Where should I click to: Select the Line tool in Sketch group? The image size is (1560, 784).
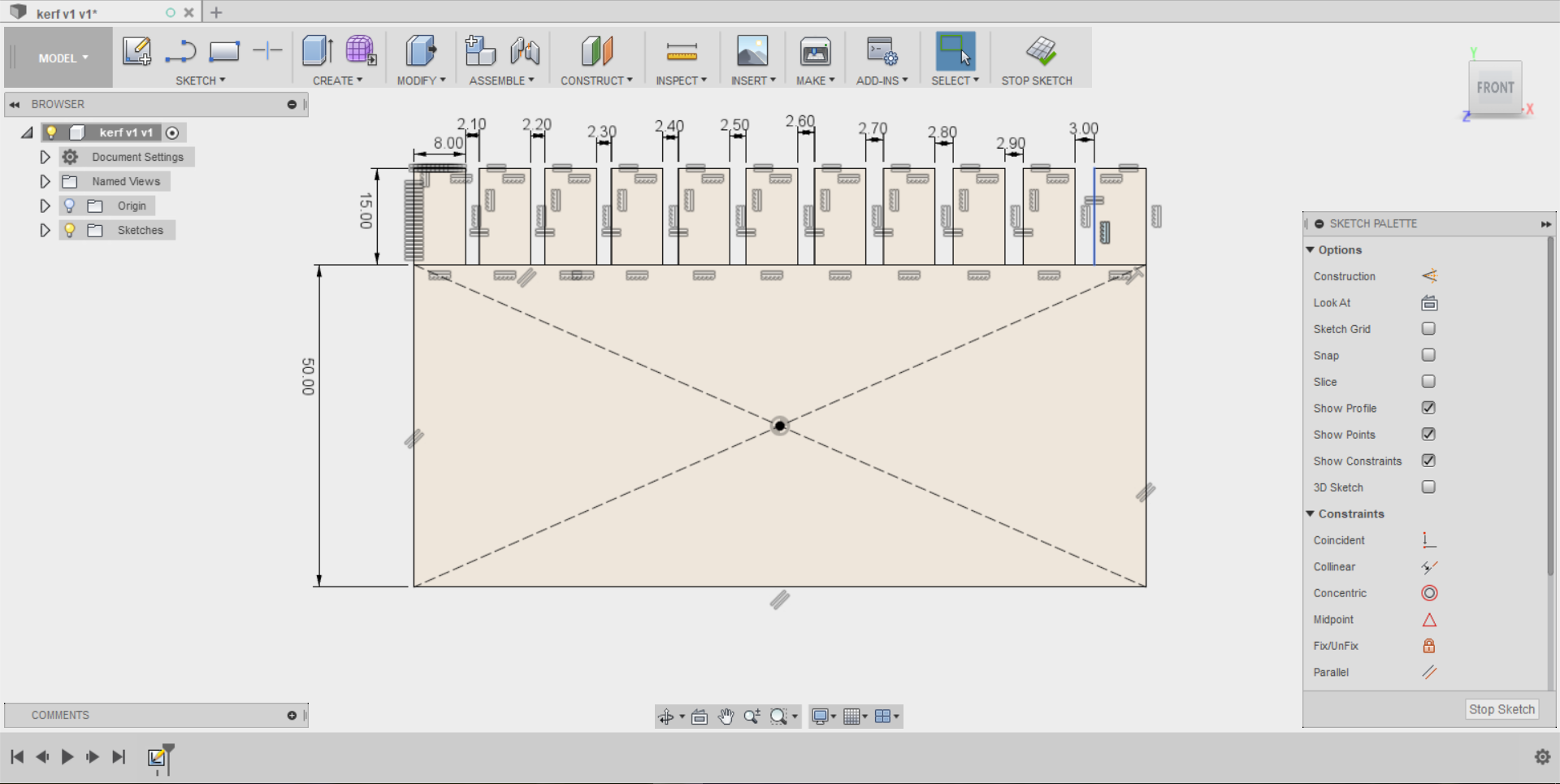coord(180,51)
